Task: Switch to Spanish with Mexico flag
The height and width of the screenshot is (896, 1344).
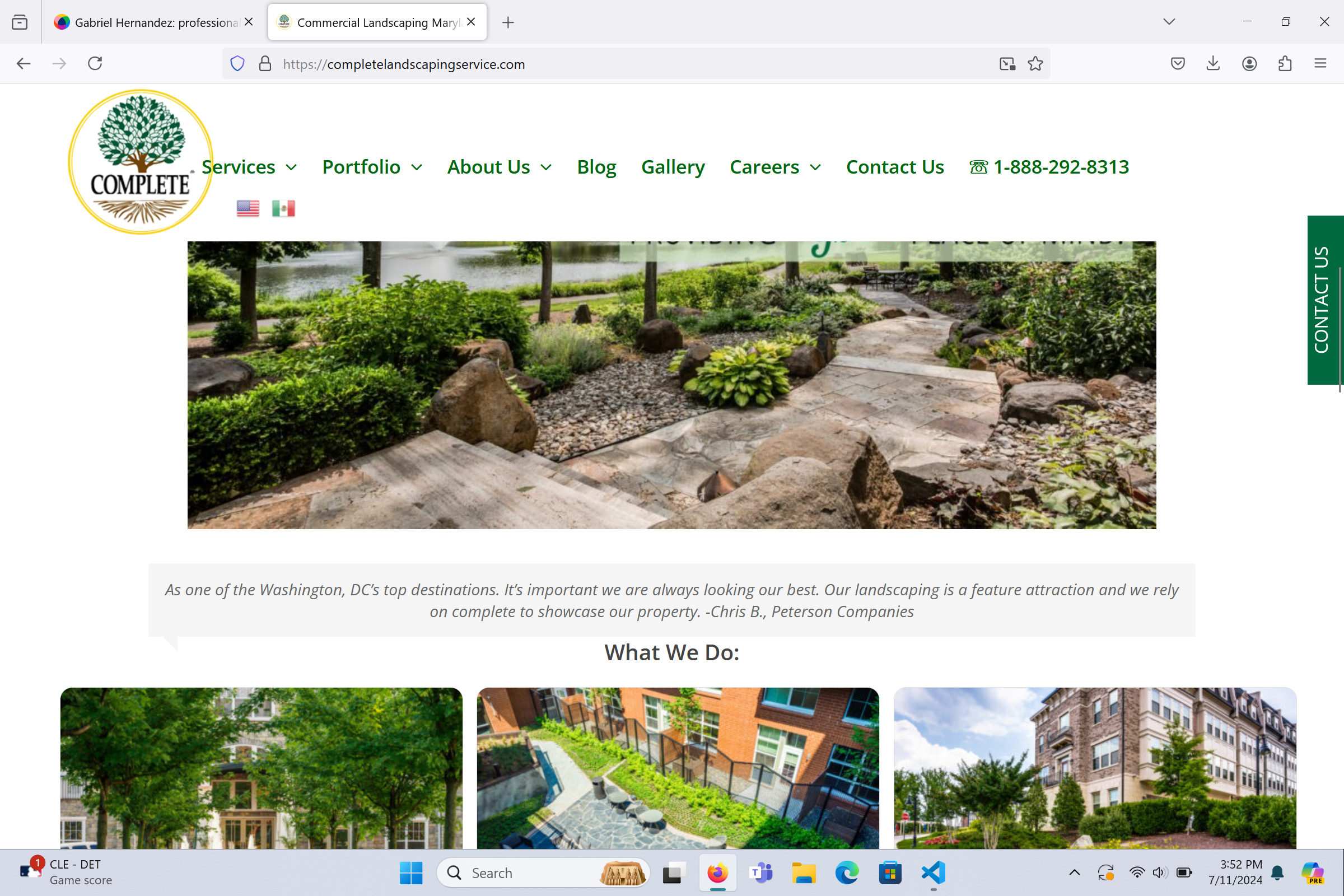Action: tap(283, 208)
